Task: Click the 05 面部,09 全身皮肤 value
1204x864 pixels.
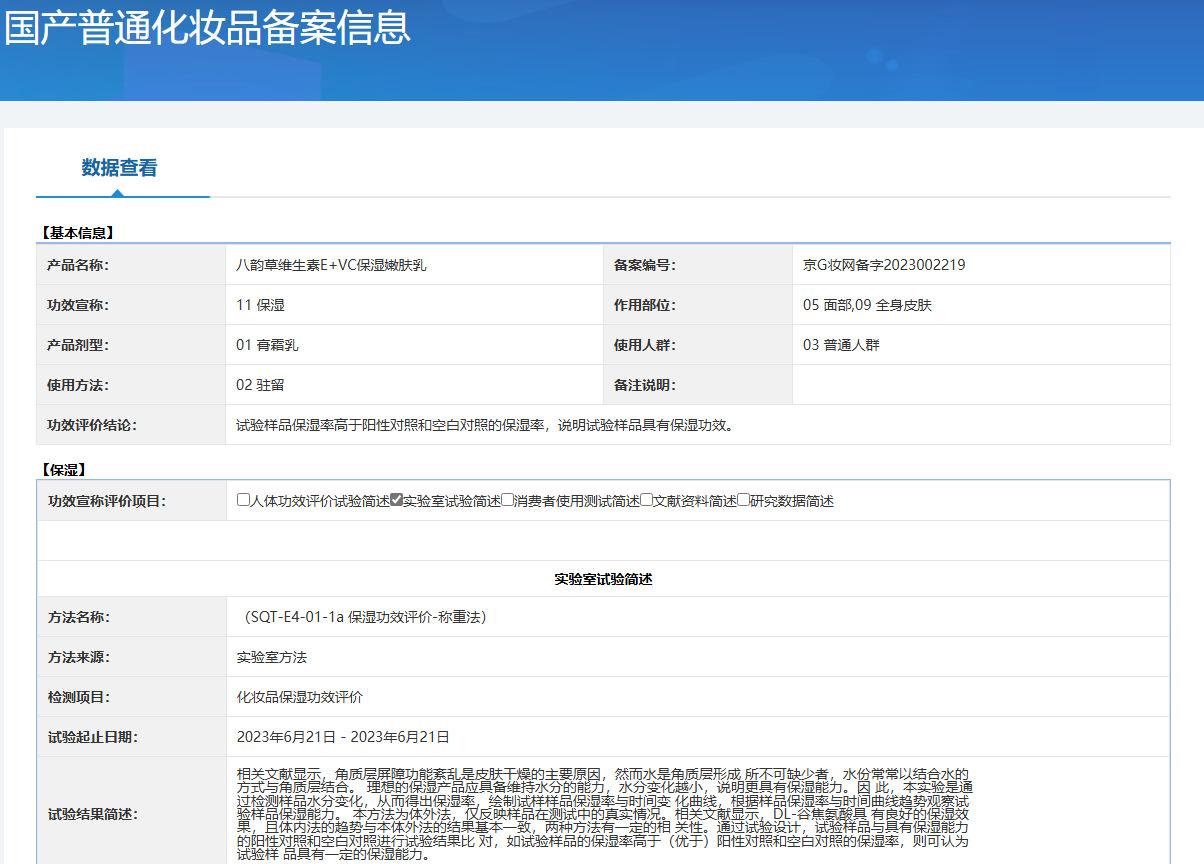Action: click(x=867, y=305)
